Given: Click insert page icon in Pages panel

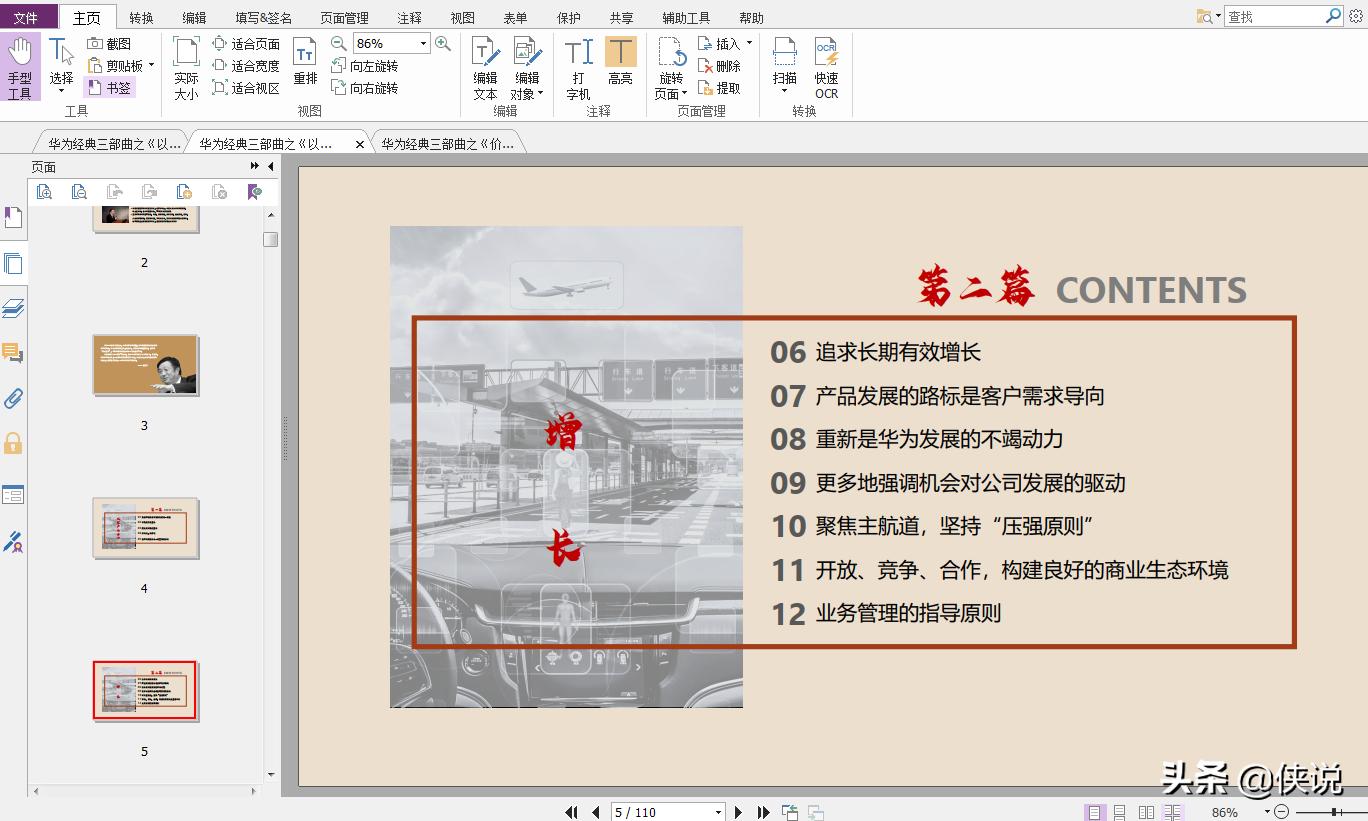Looking at the screenshot, I should click(x=184, y=191).
